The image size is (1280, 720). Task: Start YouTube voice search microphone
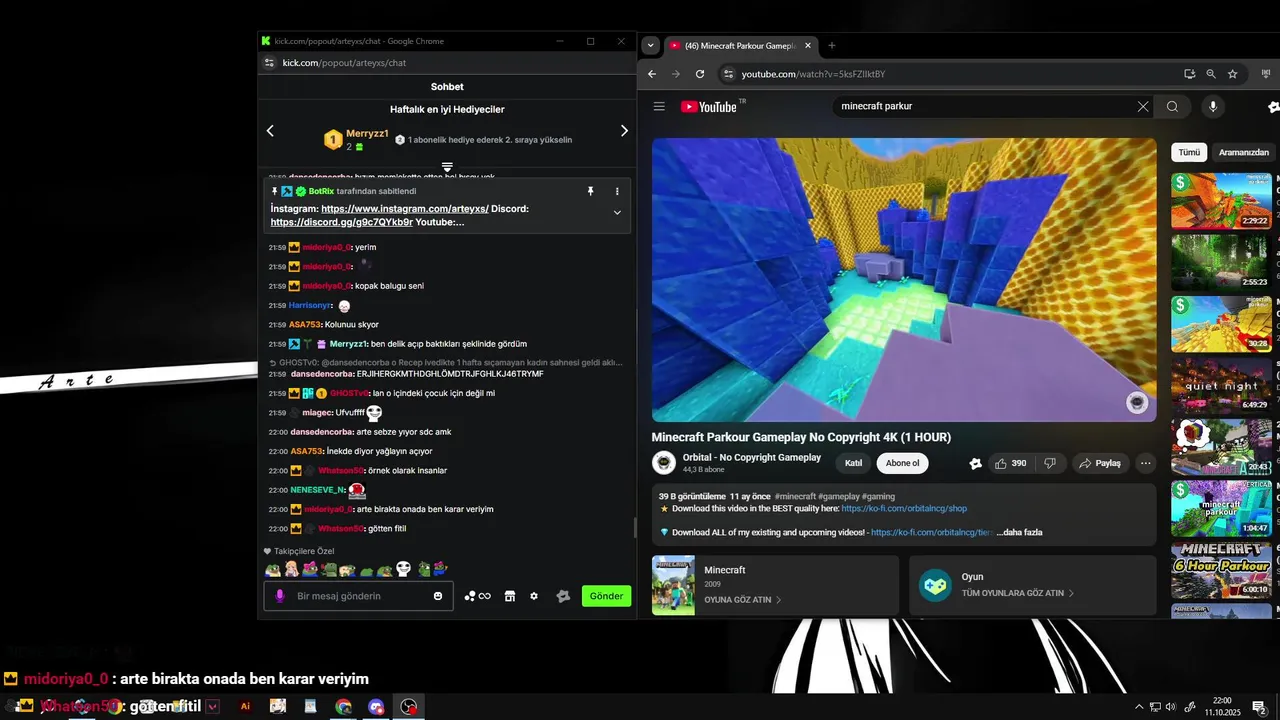[1213, 107]
